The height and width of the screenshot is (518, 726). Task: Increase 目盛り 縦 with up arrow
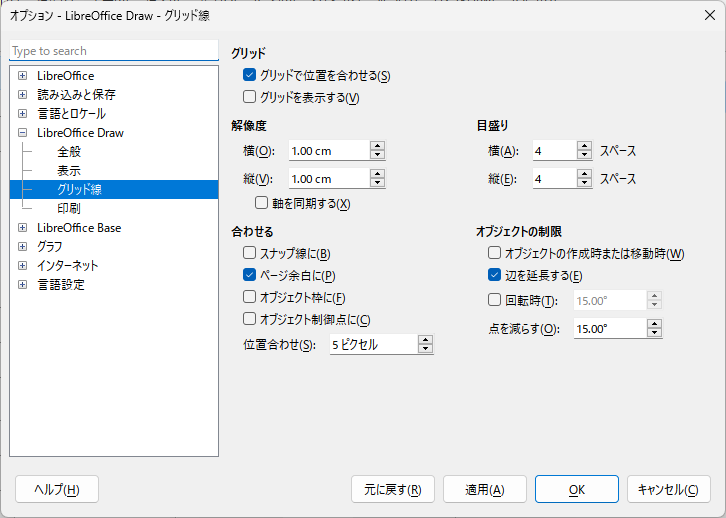pos(585,174)
